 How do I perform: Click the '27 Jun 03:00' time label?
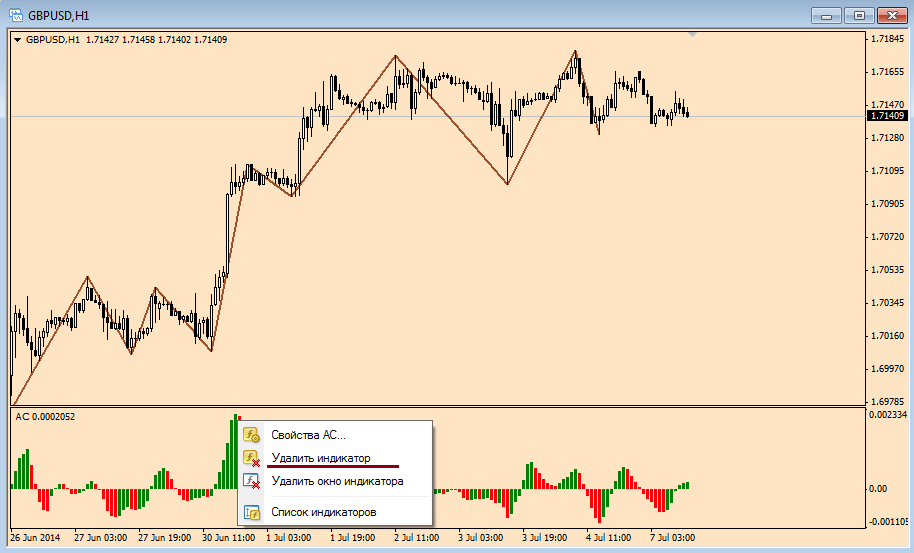click(100, 537)
